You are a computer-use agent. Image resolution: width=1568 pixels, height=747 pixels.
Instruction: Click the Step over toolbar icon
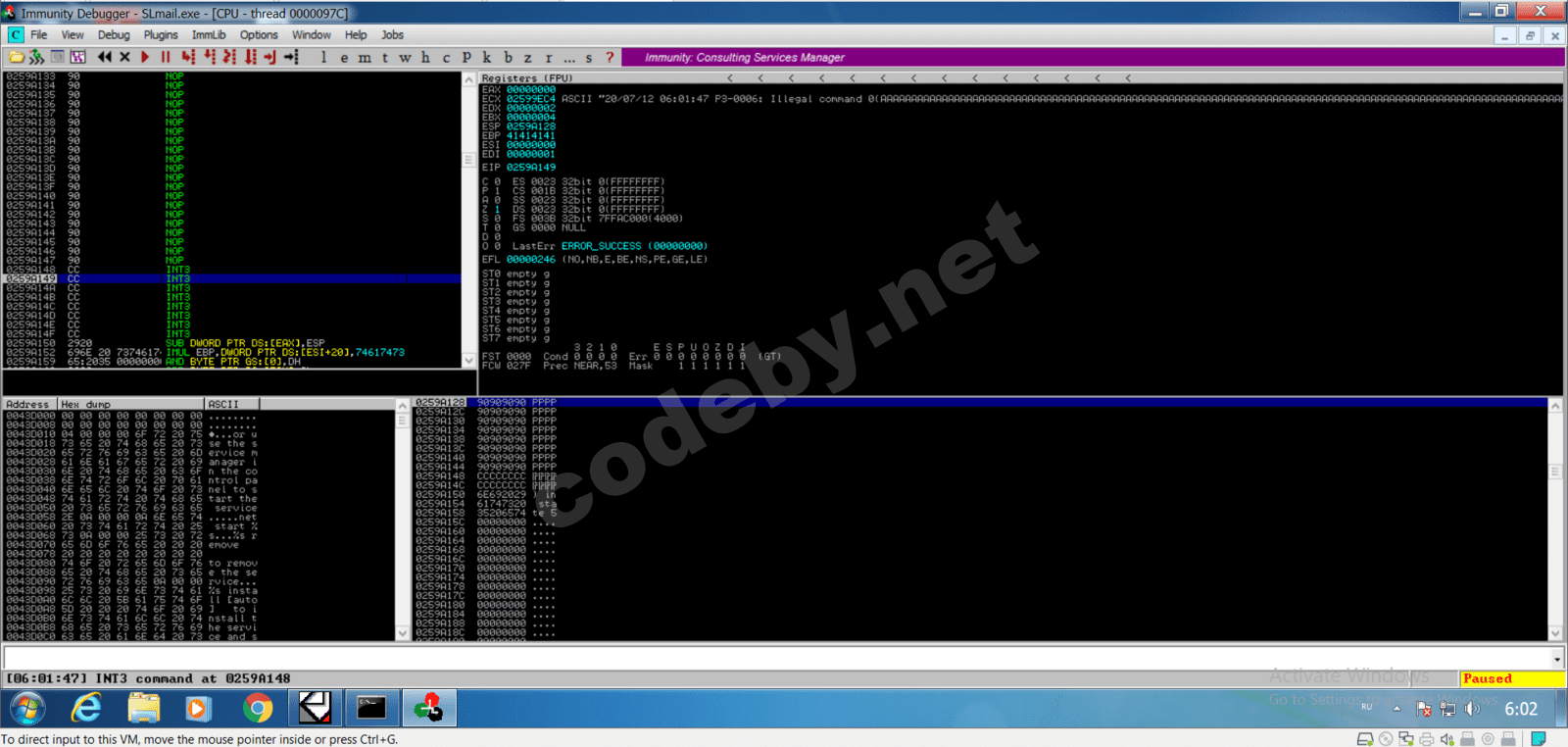[x=209, y=57]
